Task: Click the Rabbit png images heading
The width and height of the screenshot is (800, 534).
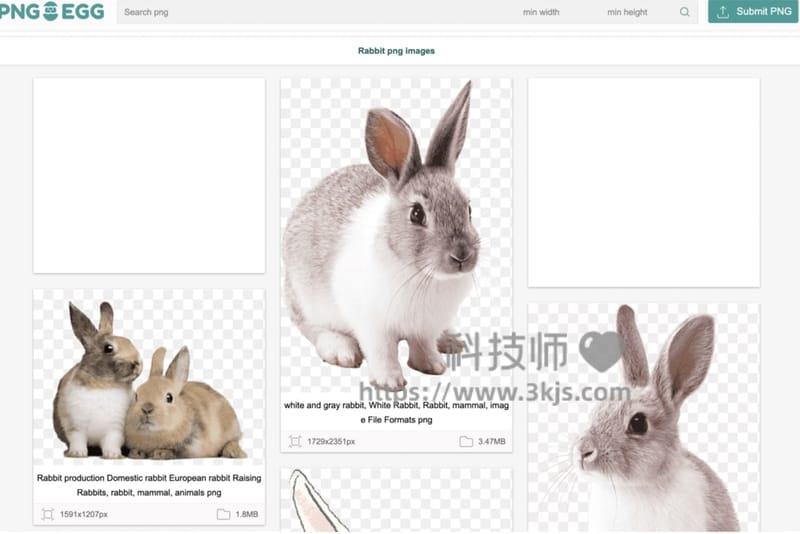Action: (x=396, y=51)
